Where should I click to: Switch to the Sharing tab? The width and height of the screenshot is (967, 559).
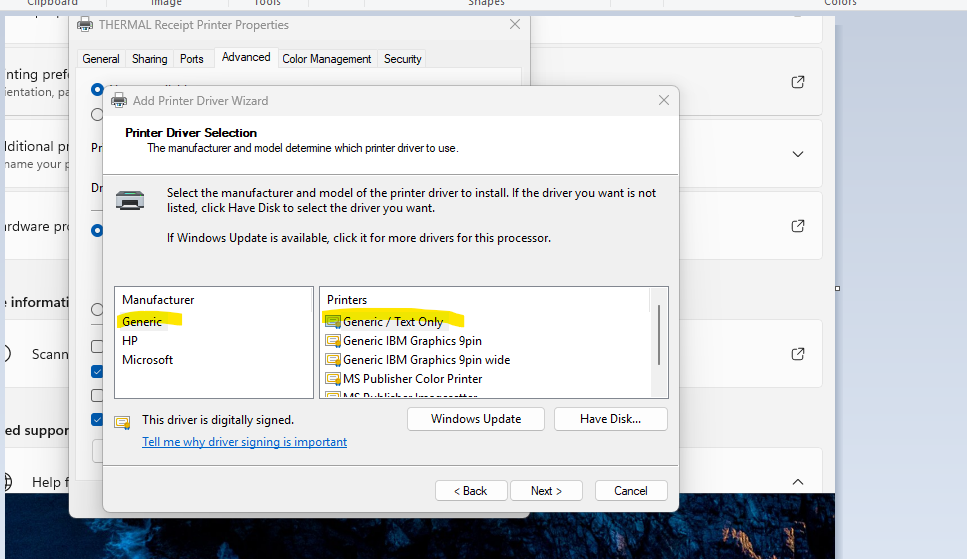tap(149, 59)
